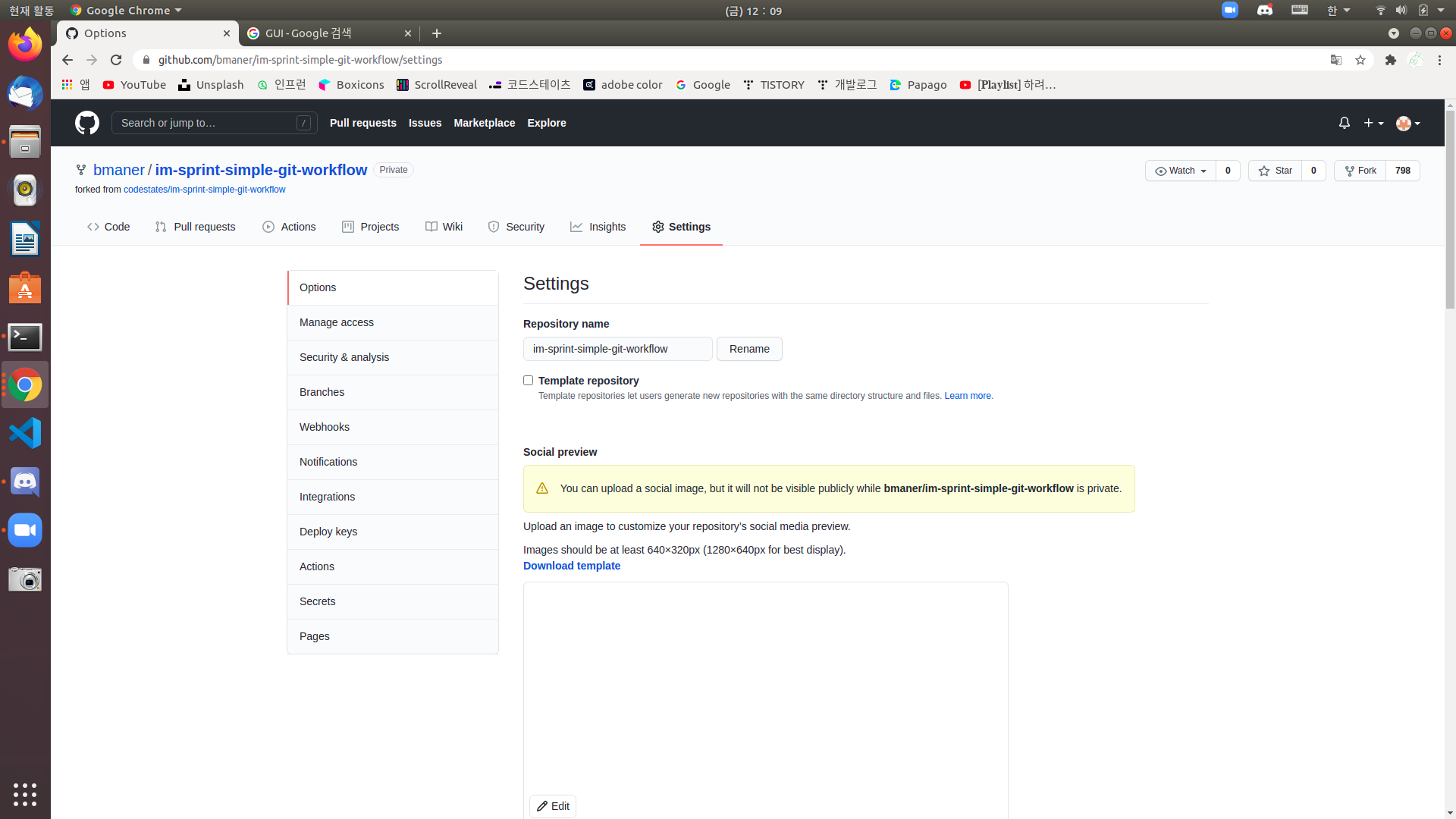Open the Zoom tray icon in top bar
The width and height of the screenshot is (1456, 819).
click(1229, 10)
